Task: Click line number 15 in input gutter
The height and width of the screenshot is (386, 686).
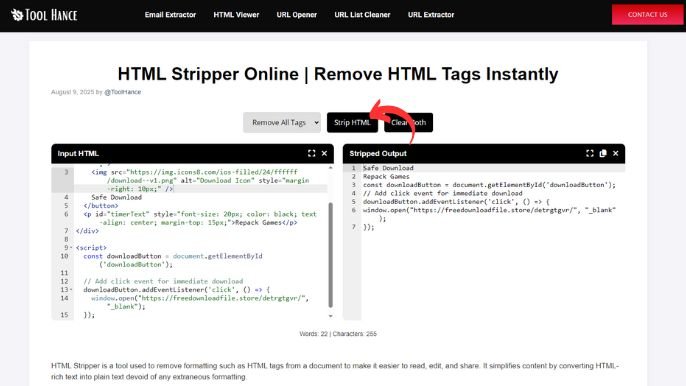Action: [64, 315]
